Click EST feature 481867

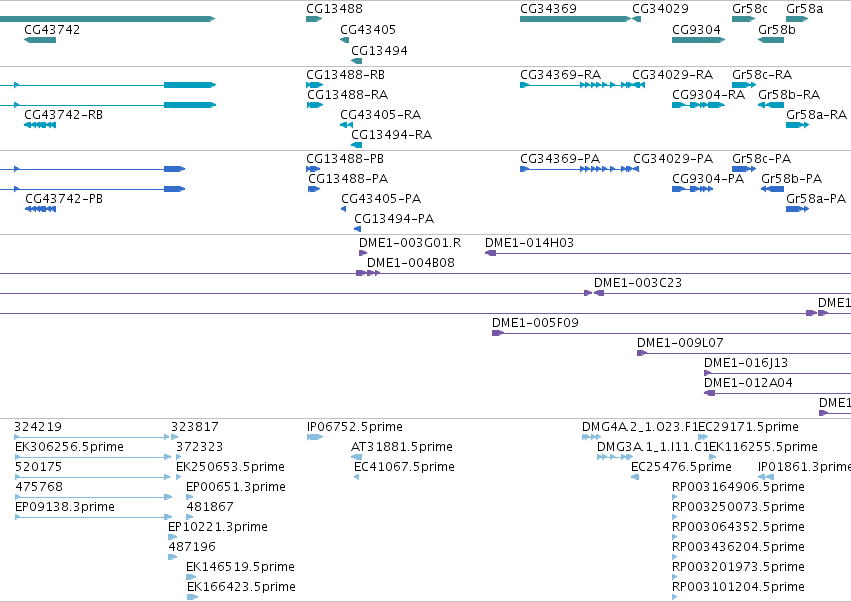tap(210, 507)
